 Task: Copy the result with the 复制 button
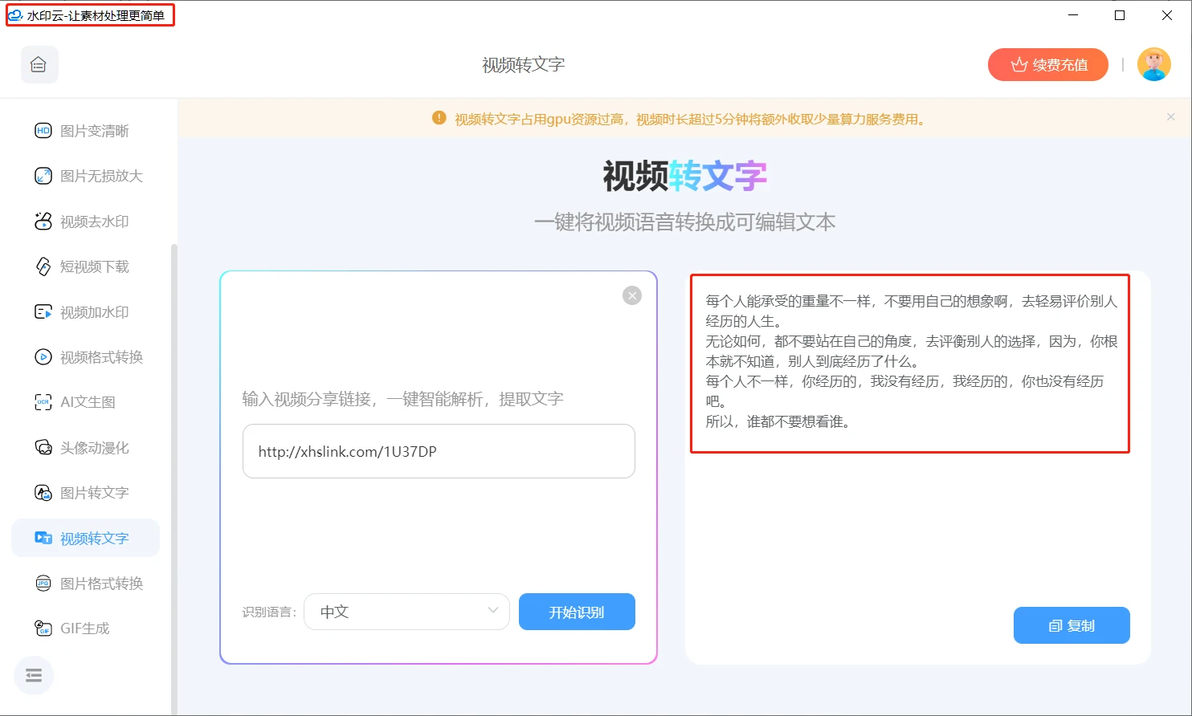tap(1071, 626)
